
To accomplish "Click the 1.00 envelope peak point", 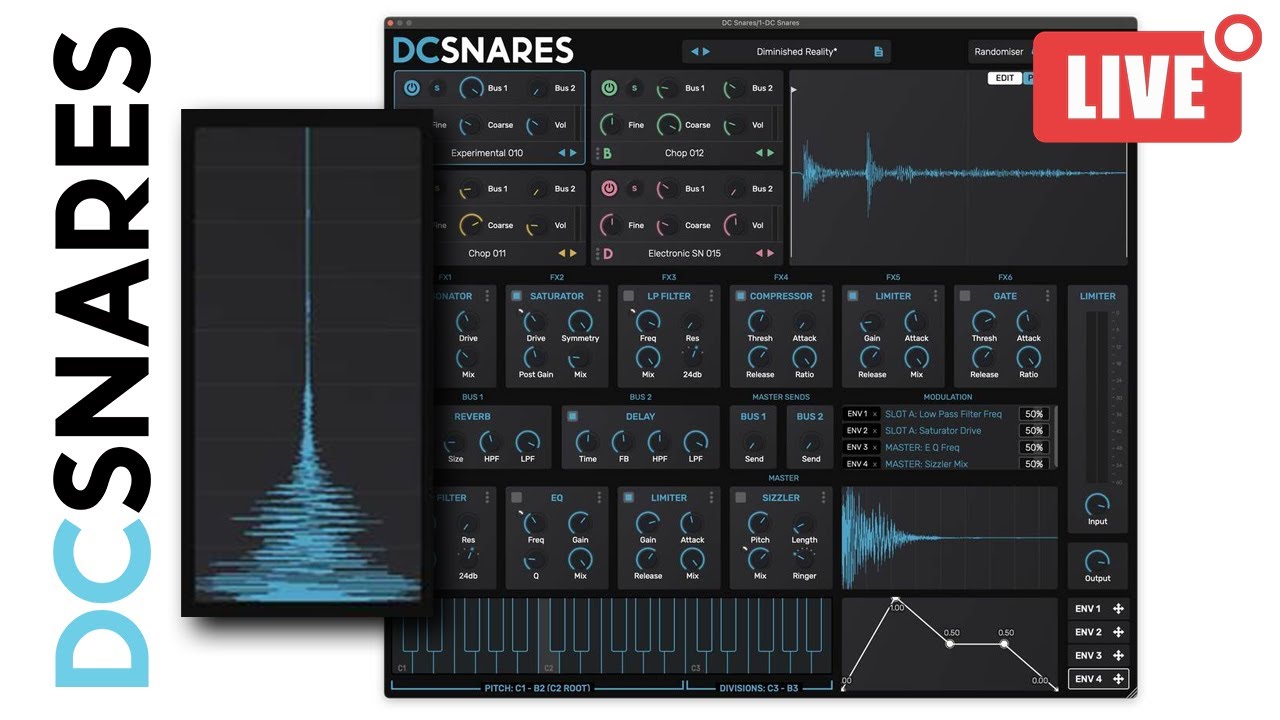I will [896, 600].
